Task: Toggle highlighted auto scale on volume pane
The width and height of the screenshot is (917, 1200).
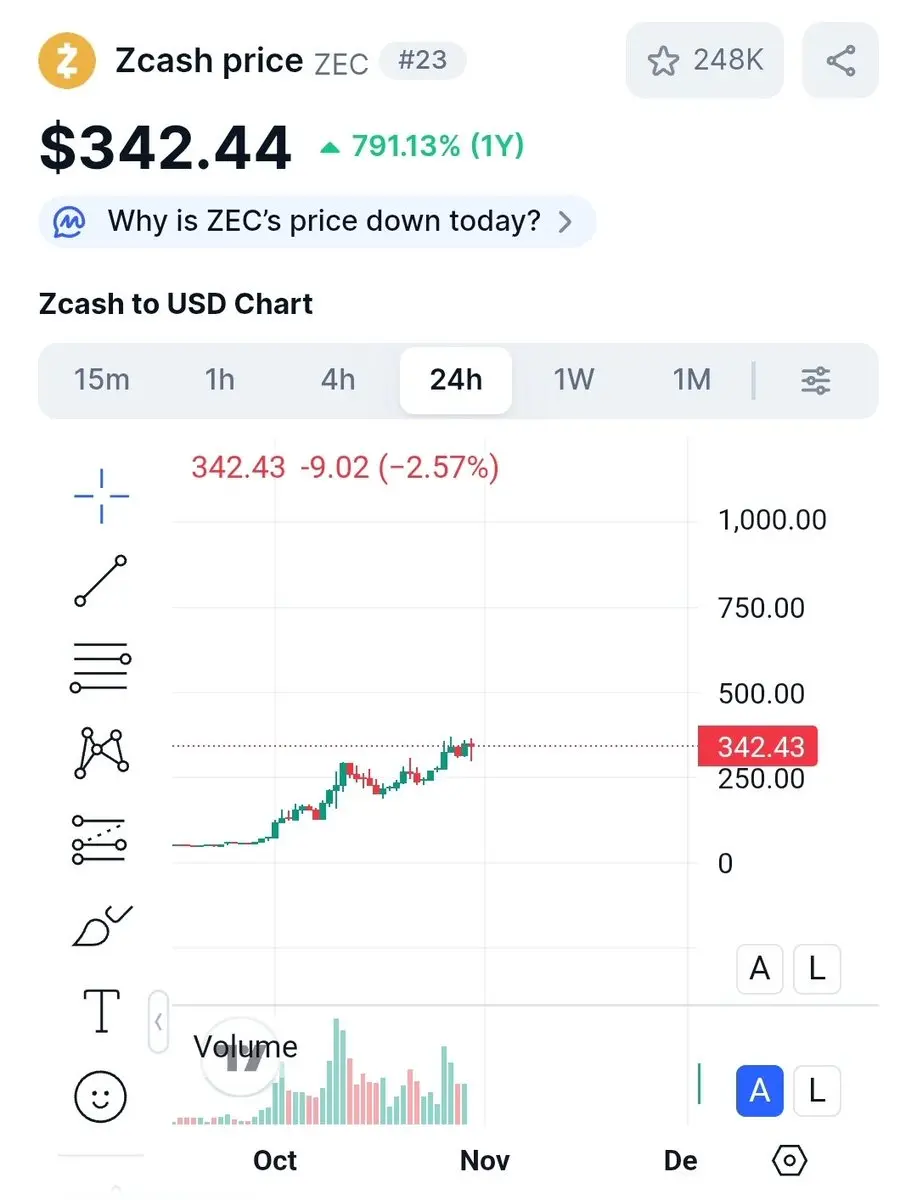Action: pyautogui.click(x=760, y=1089)
